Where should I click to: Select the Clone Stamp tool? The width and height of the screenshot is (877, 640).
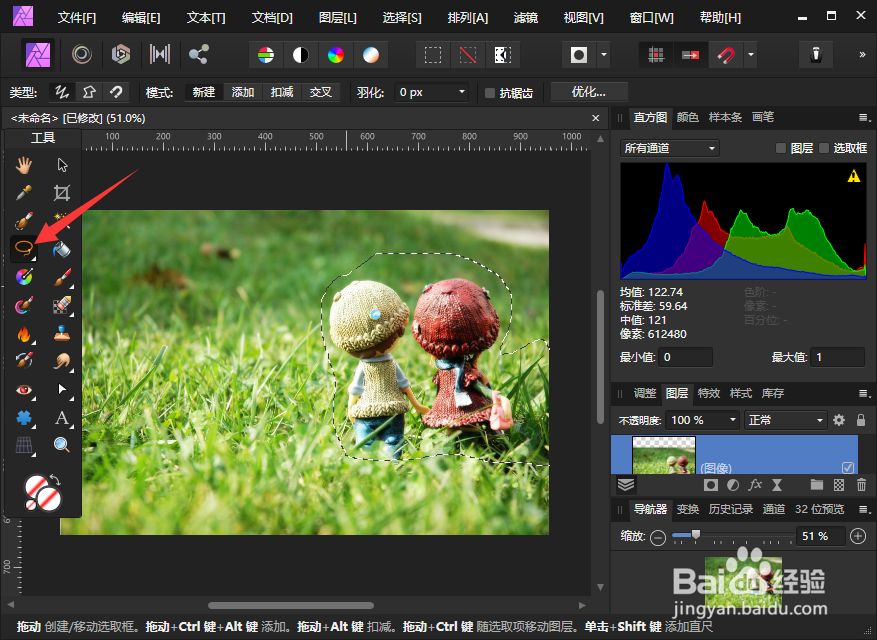pyautogui.click(x=61, y=331)
